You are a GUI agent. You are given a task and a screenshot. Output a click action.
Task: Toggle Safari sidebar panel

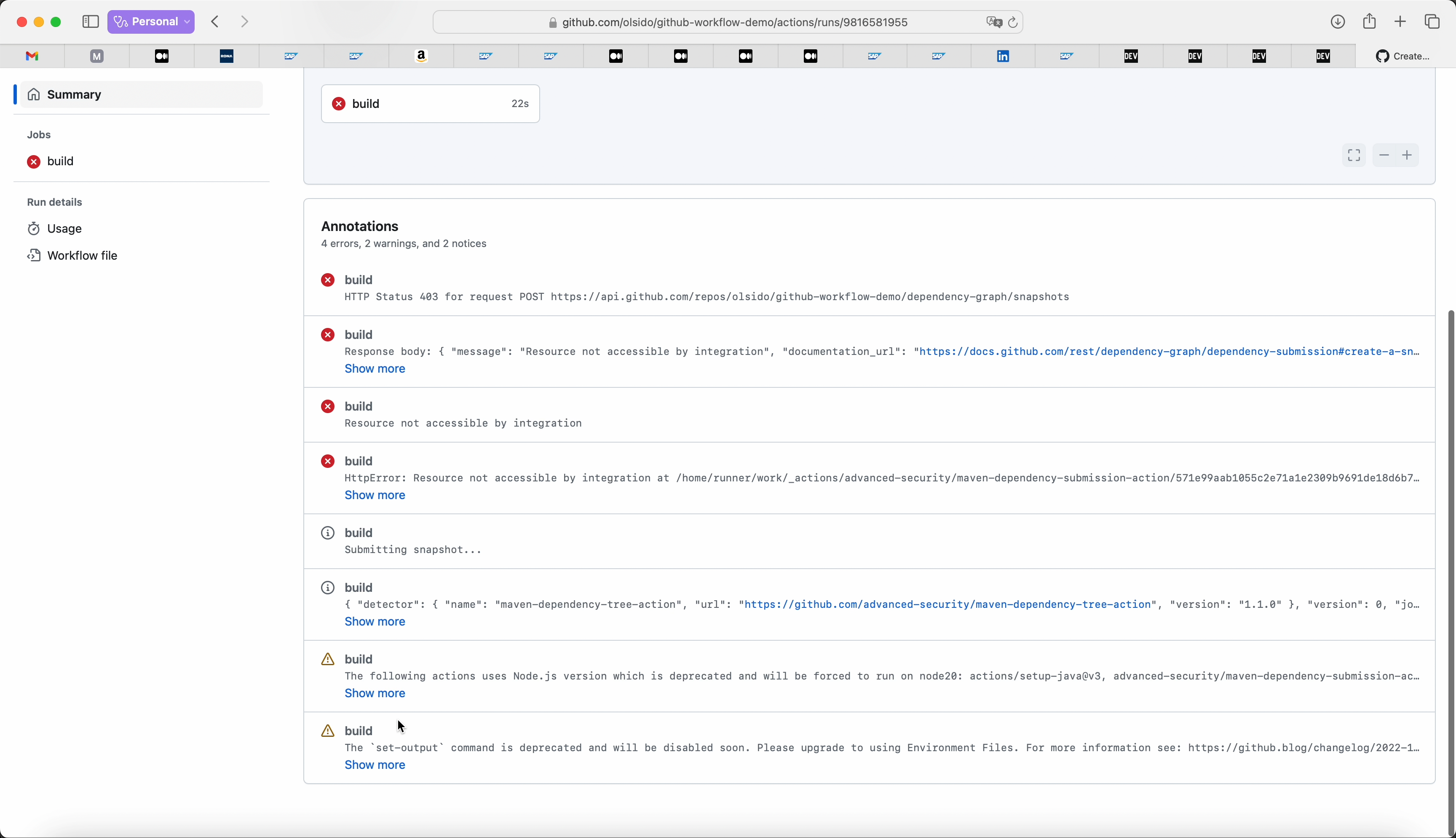pos(90,22)
